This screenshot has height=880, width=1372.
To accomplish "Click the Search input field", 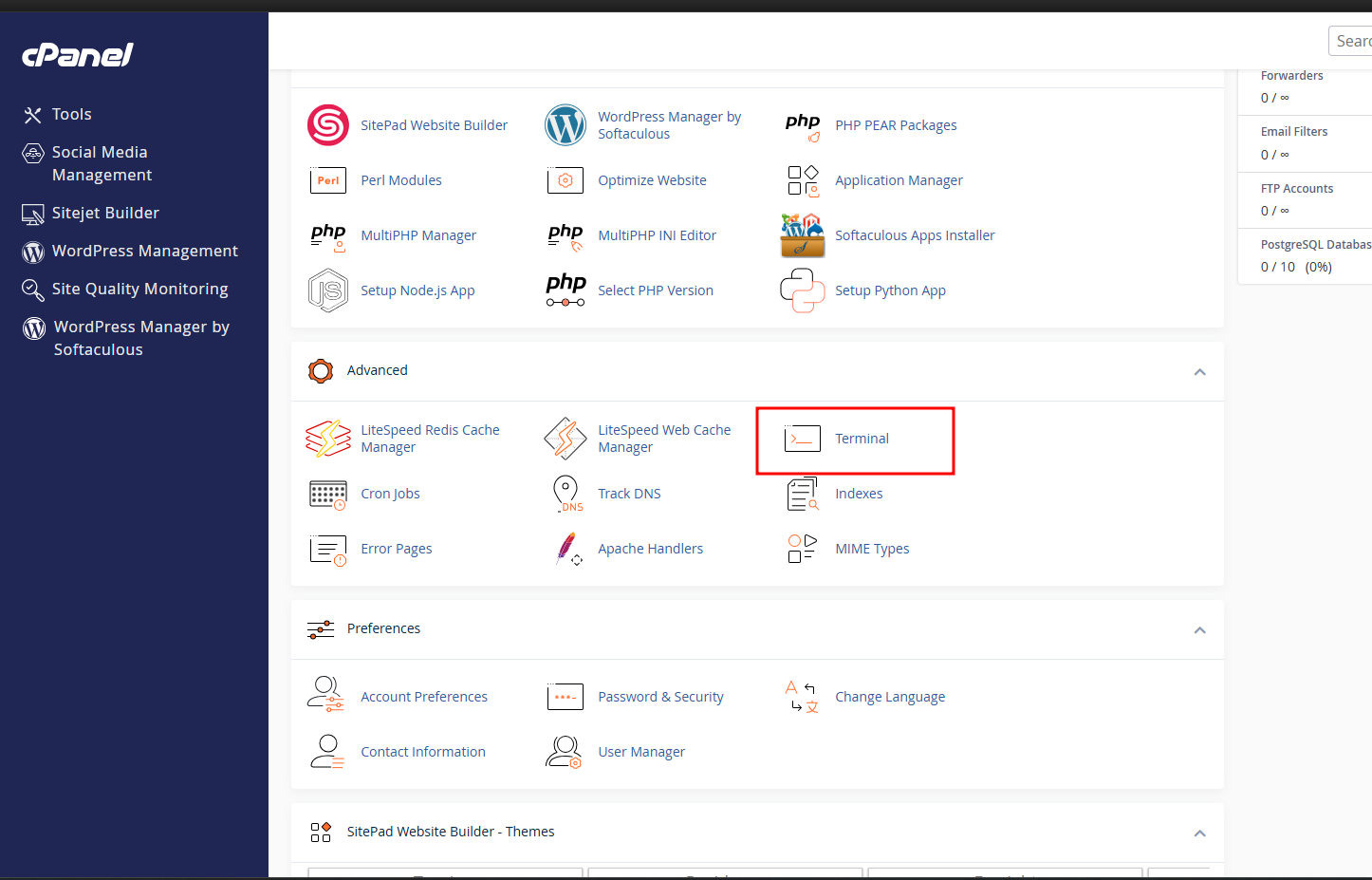I will tap(1350, 41).
